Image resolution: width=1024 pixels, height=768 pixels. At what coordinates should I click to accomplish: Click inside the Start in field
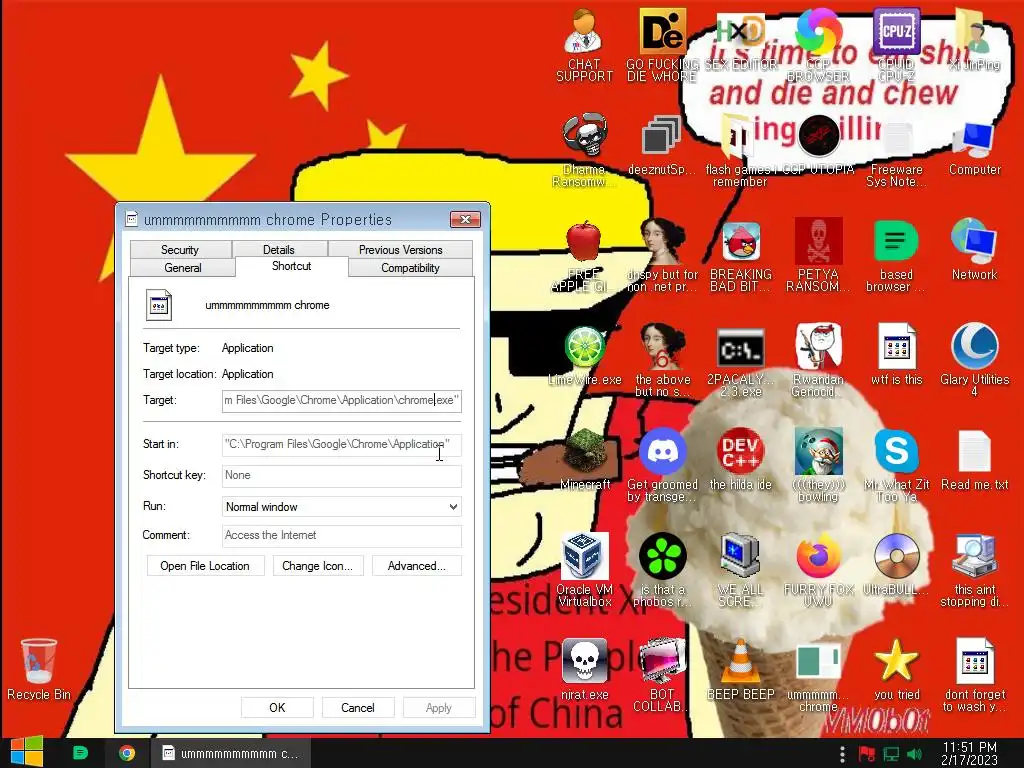pyautogui.click(x=342, y=444)
